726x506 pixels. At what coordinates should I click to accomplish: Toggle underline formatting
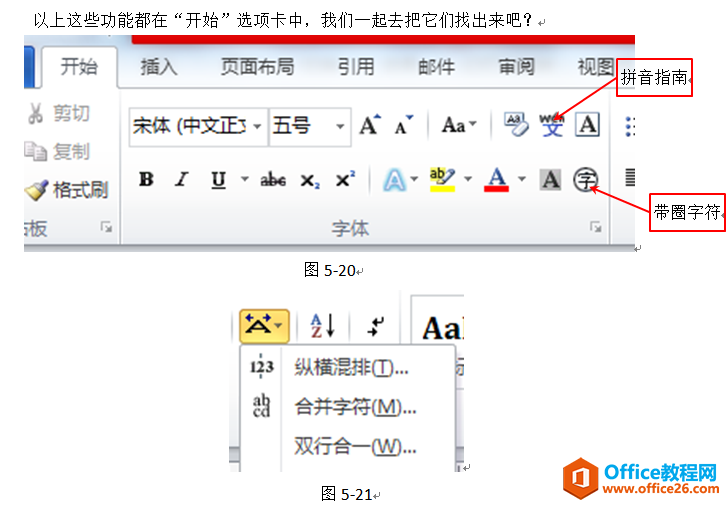(219, 180)
